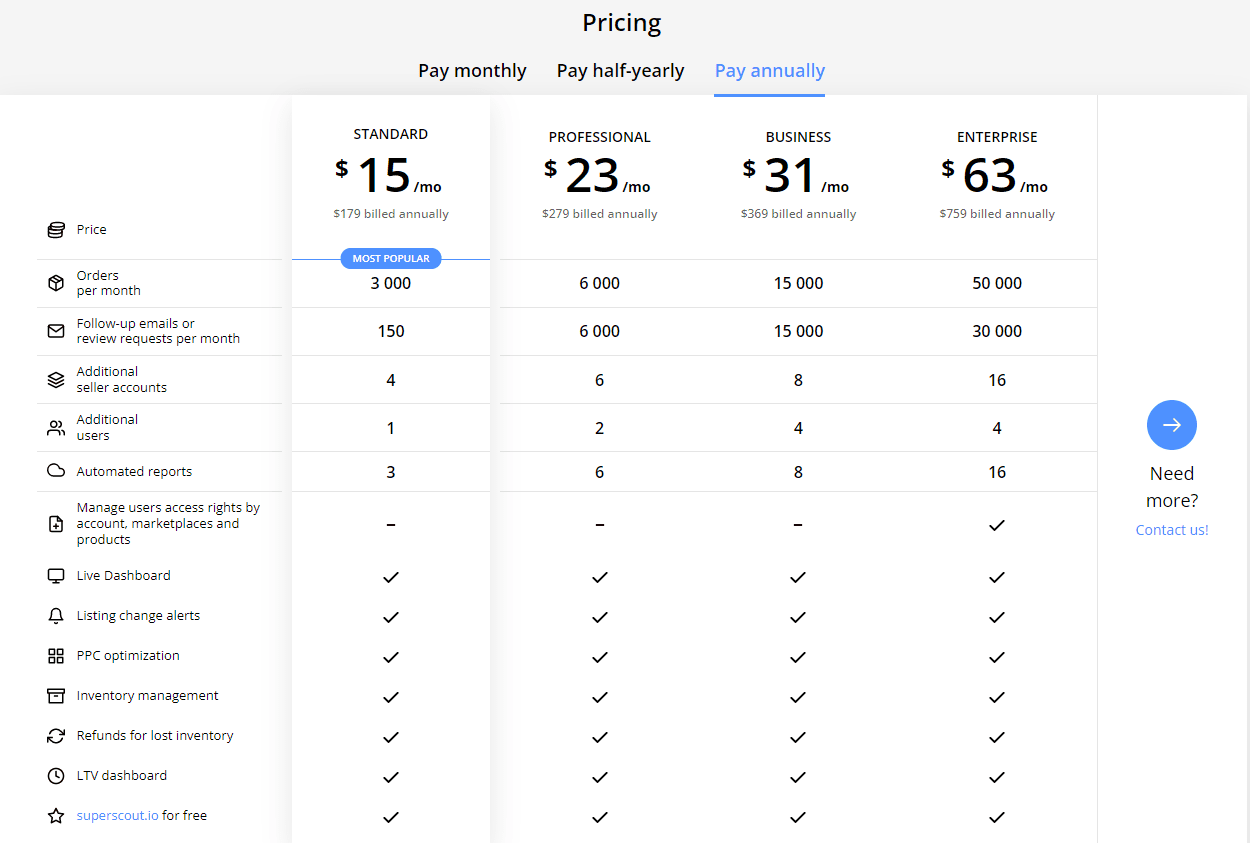The width and height of the screenshot is (1250, 843).
Task: Click the Automated reports cloud icon
Action: [56, 471]
